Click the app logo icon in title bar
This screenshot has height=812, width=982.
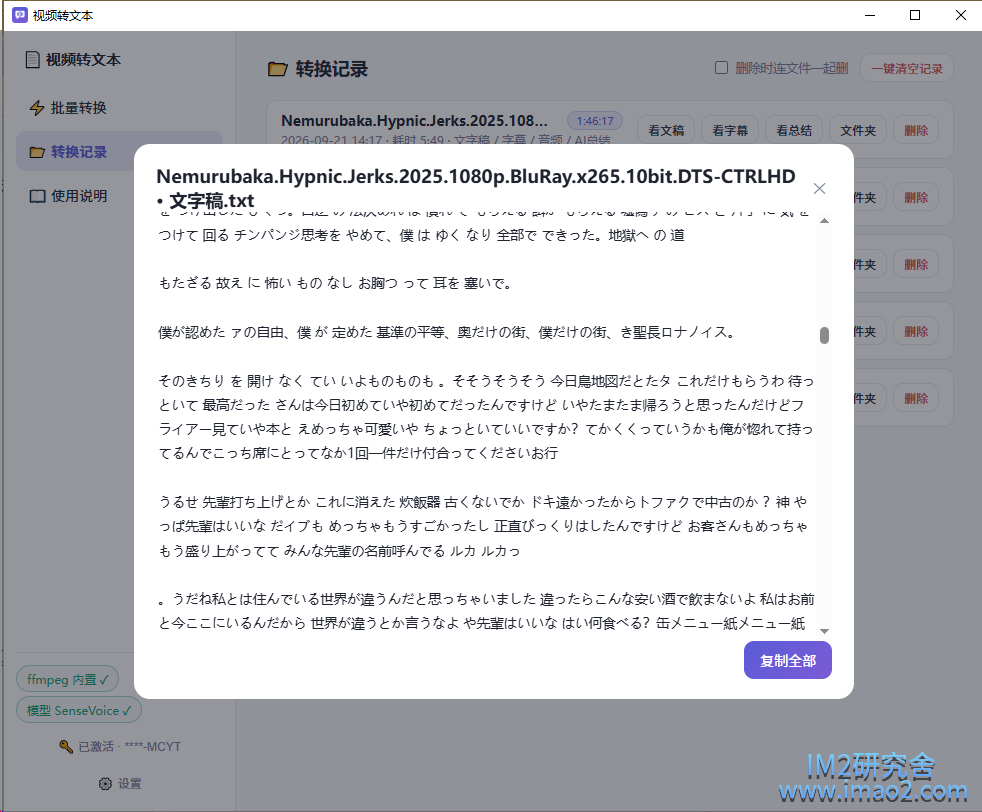click(x=20, y=15)
